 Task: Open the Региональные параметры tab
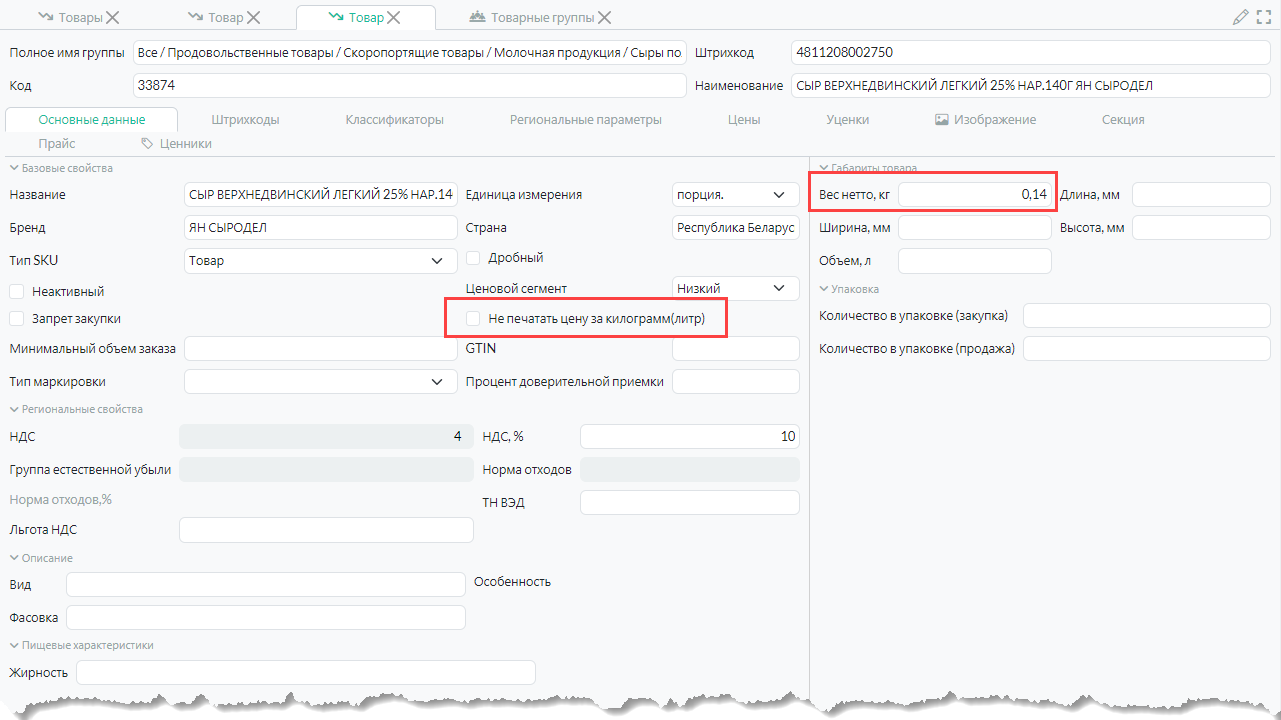tap(585, 120)
